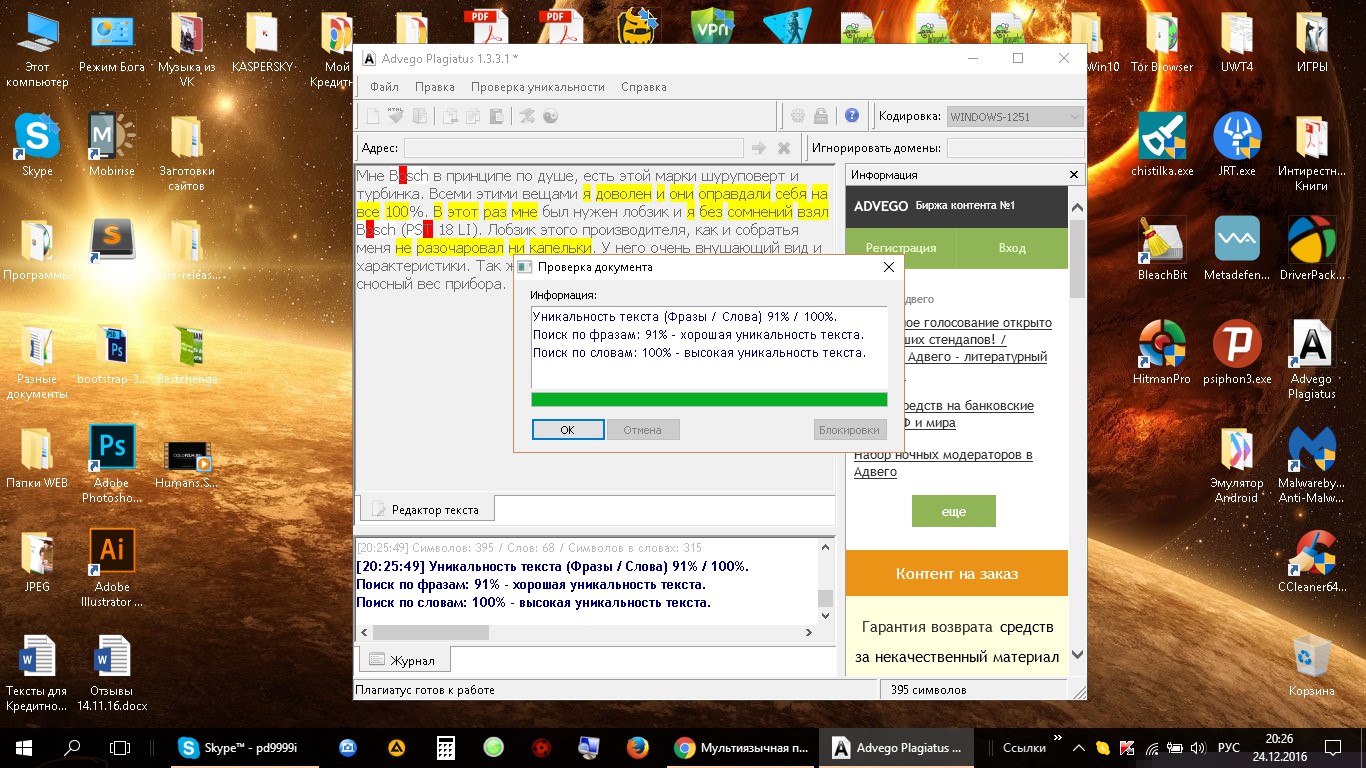Select the Tor Browser desktop icon
The width and height of the screenshot is (1366, 768).
[1162, 42]
